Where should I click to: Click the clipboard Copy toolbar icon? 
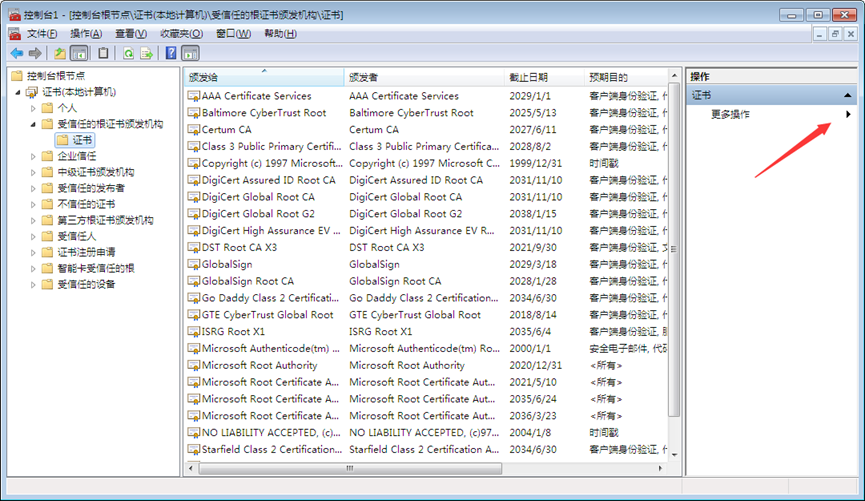103,53
